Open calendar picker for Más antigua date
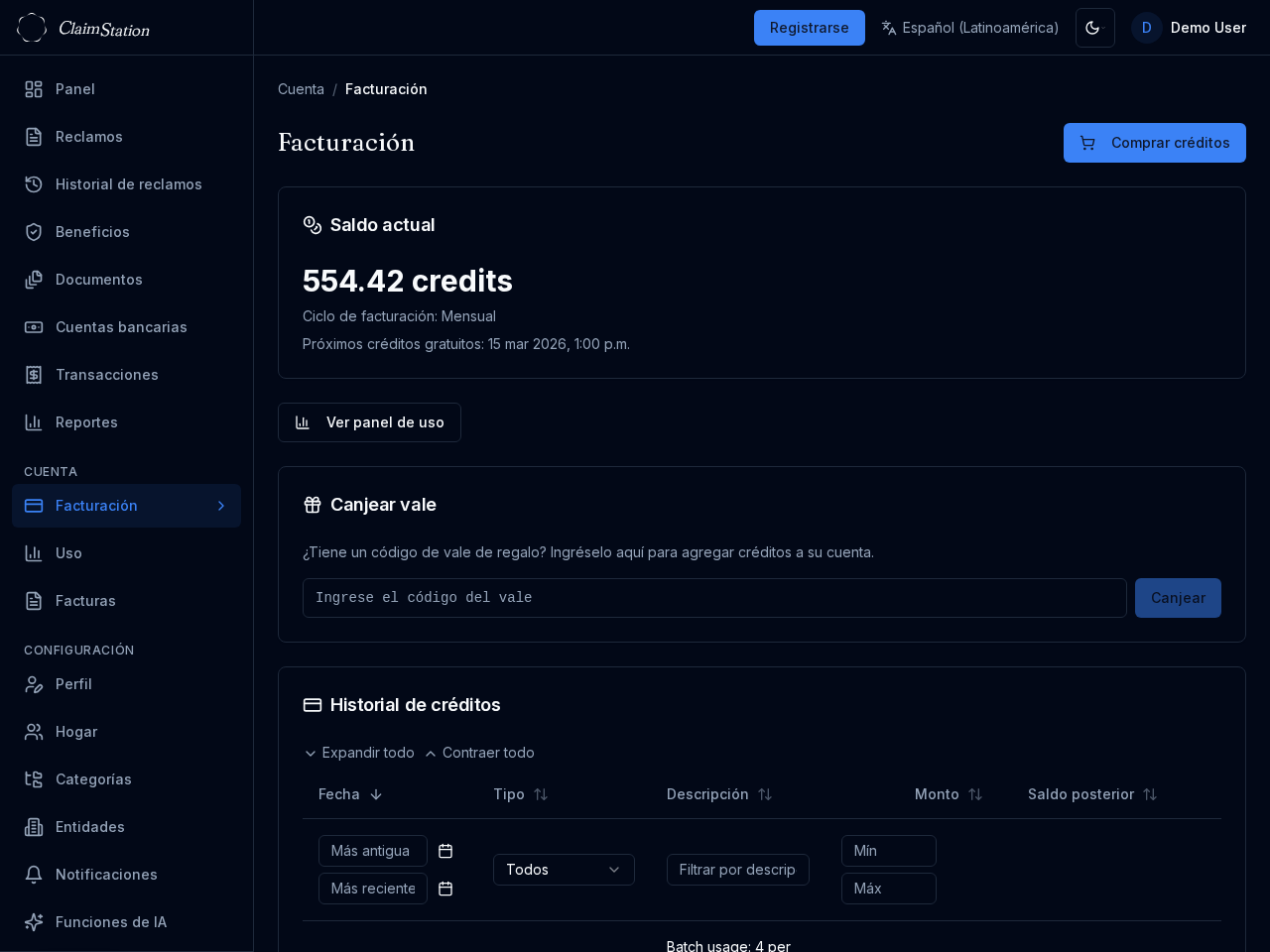 coord(445,851)
